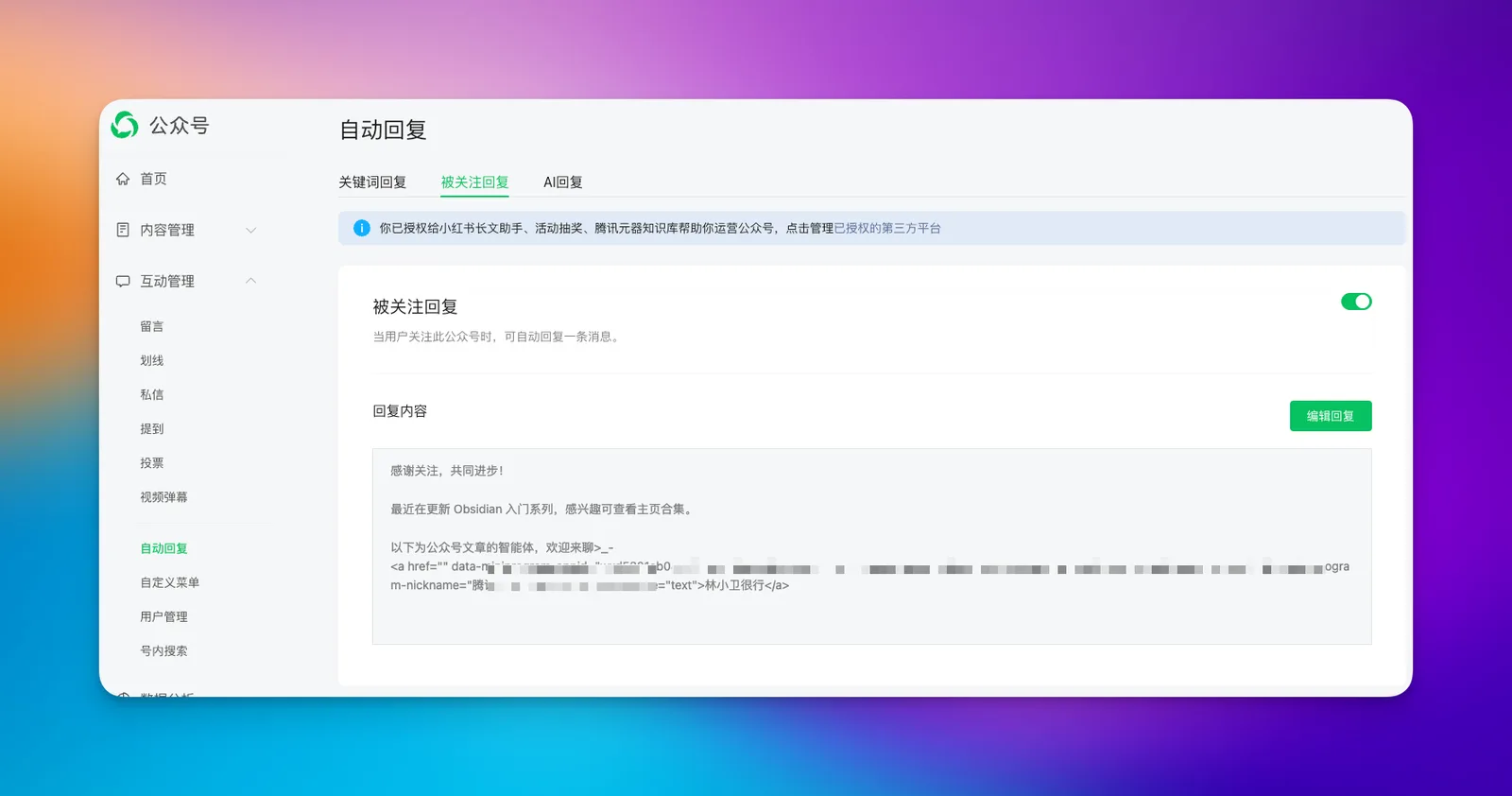Viewport: 1512px width, 796px height.
Task: Open 视频弹幕 in the sidebar
Action: [x=163, y=496]
